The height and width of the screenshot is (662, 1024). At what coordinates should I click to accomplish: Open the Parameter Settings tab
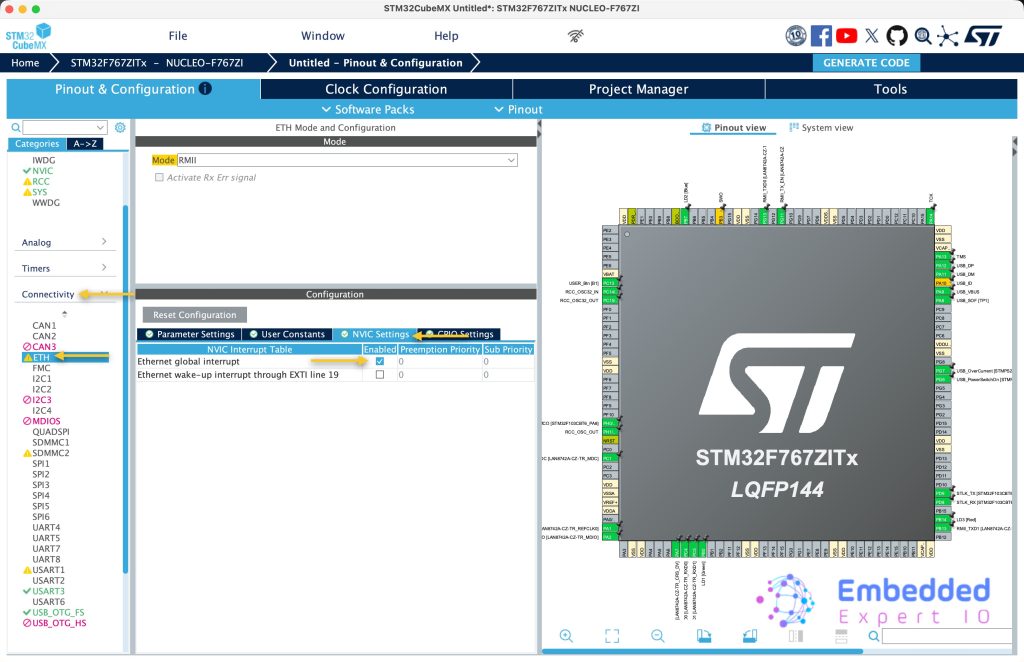tap(190, 334)
